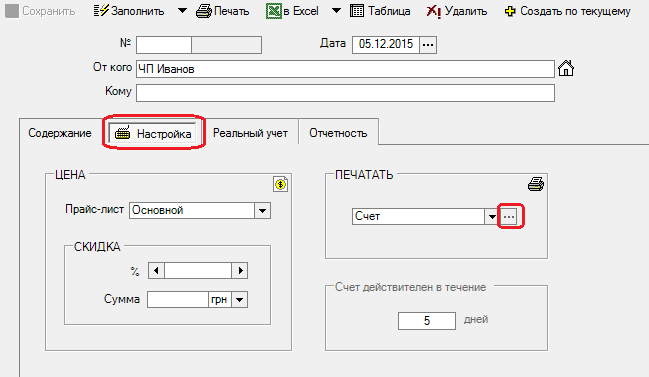Open the грн currency dropdown
The image size is (649, 377).
click(240, 300)
